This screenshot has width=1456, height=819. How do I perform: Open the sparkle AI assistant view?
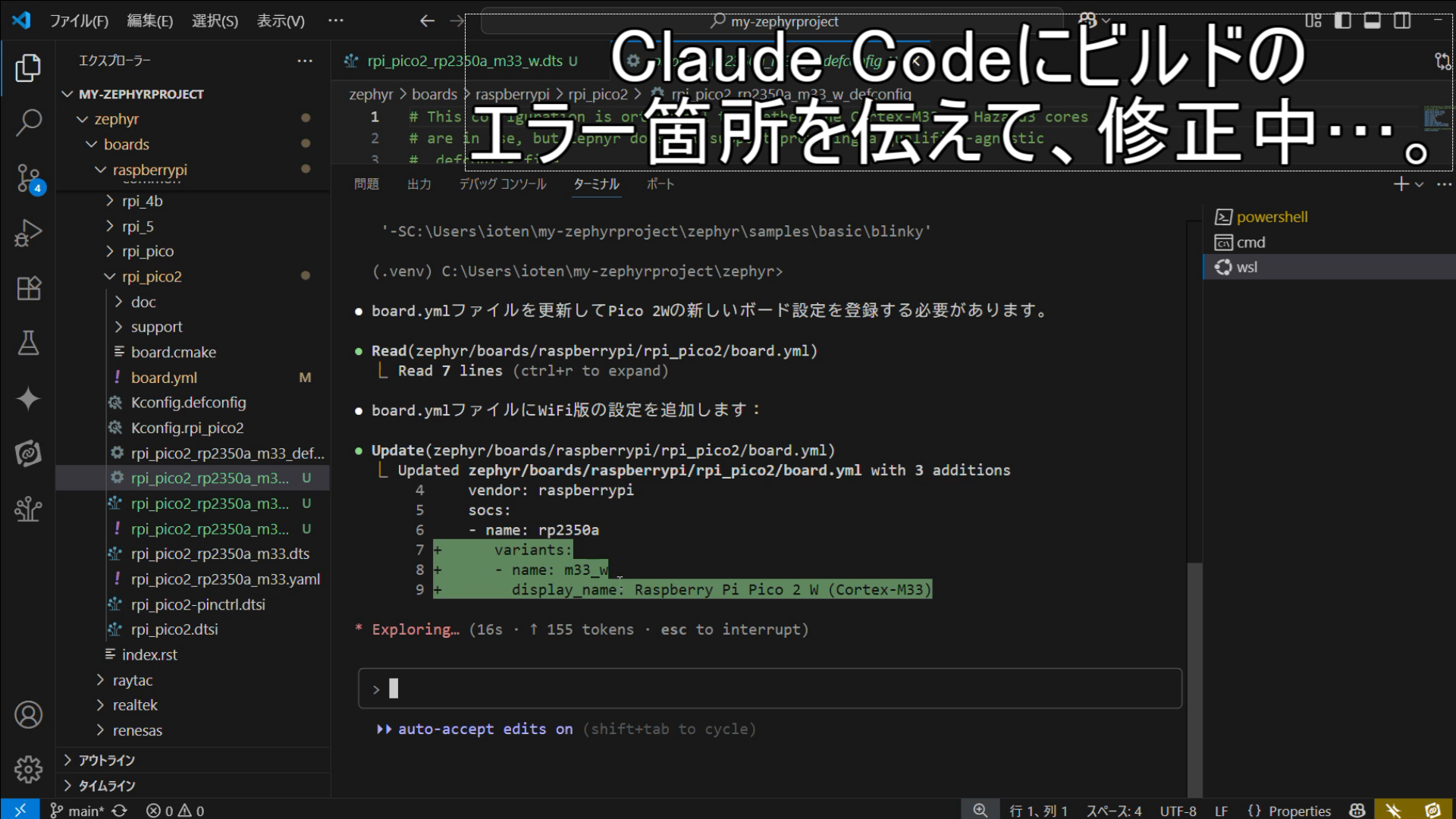[28, 399]
